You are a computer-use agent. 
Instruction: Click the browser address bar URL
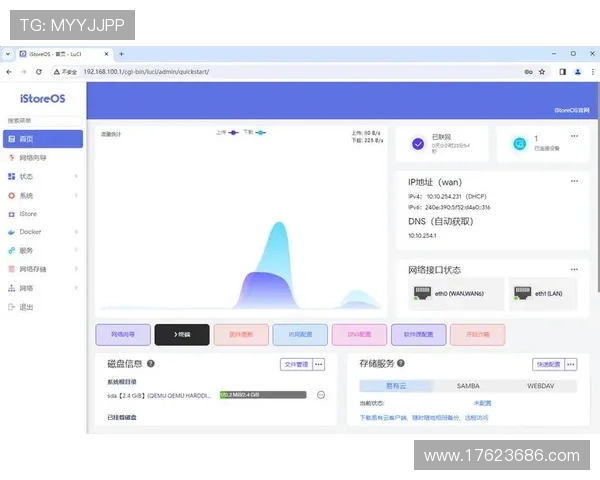tap(146, 72)
